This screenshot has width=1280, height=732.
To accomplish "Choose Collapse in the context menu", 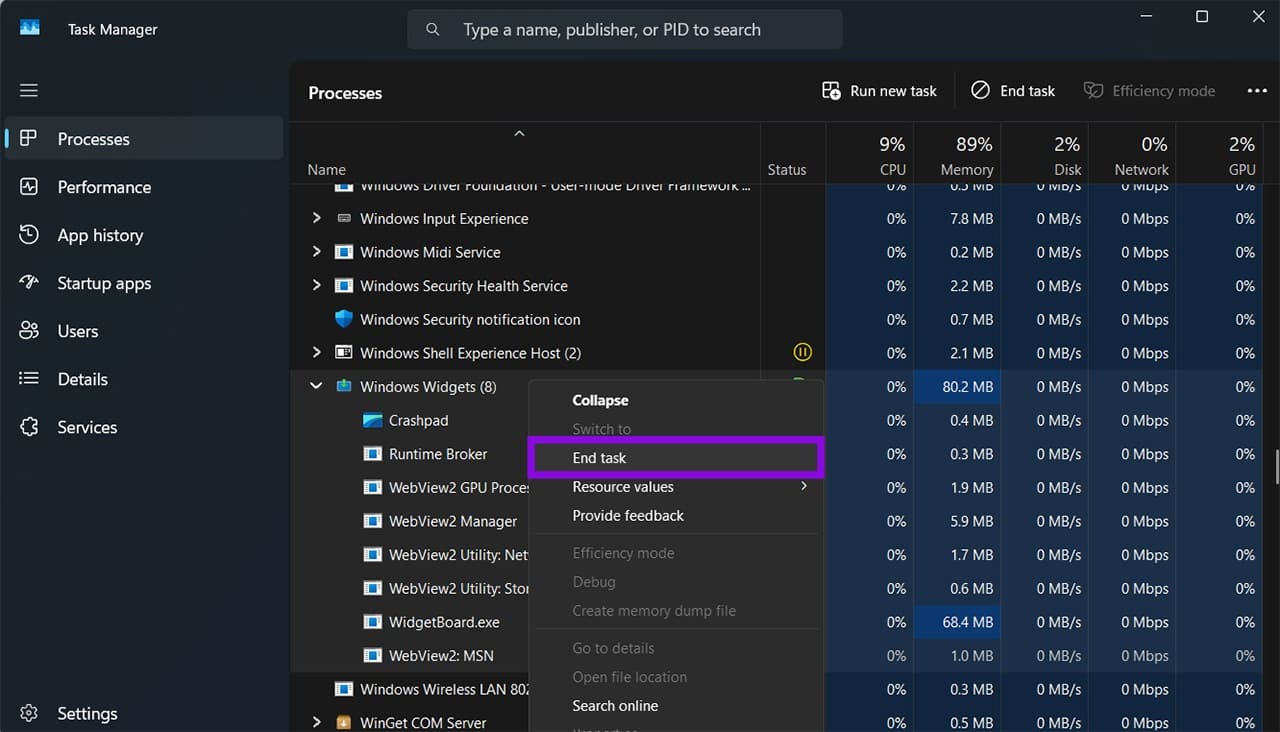I will (675, 400).
